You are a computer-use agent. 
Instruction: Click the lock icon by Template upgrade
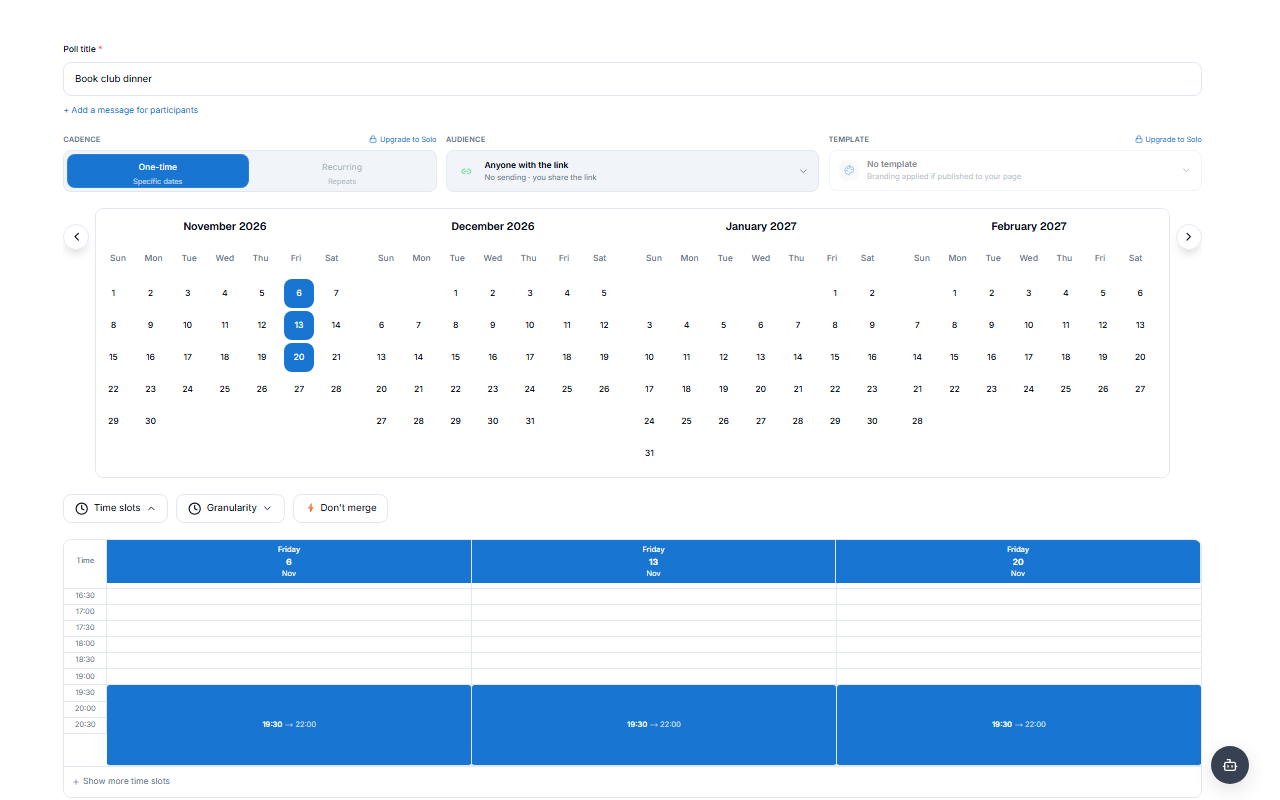click(1139, 140)
